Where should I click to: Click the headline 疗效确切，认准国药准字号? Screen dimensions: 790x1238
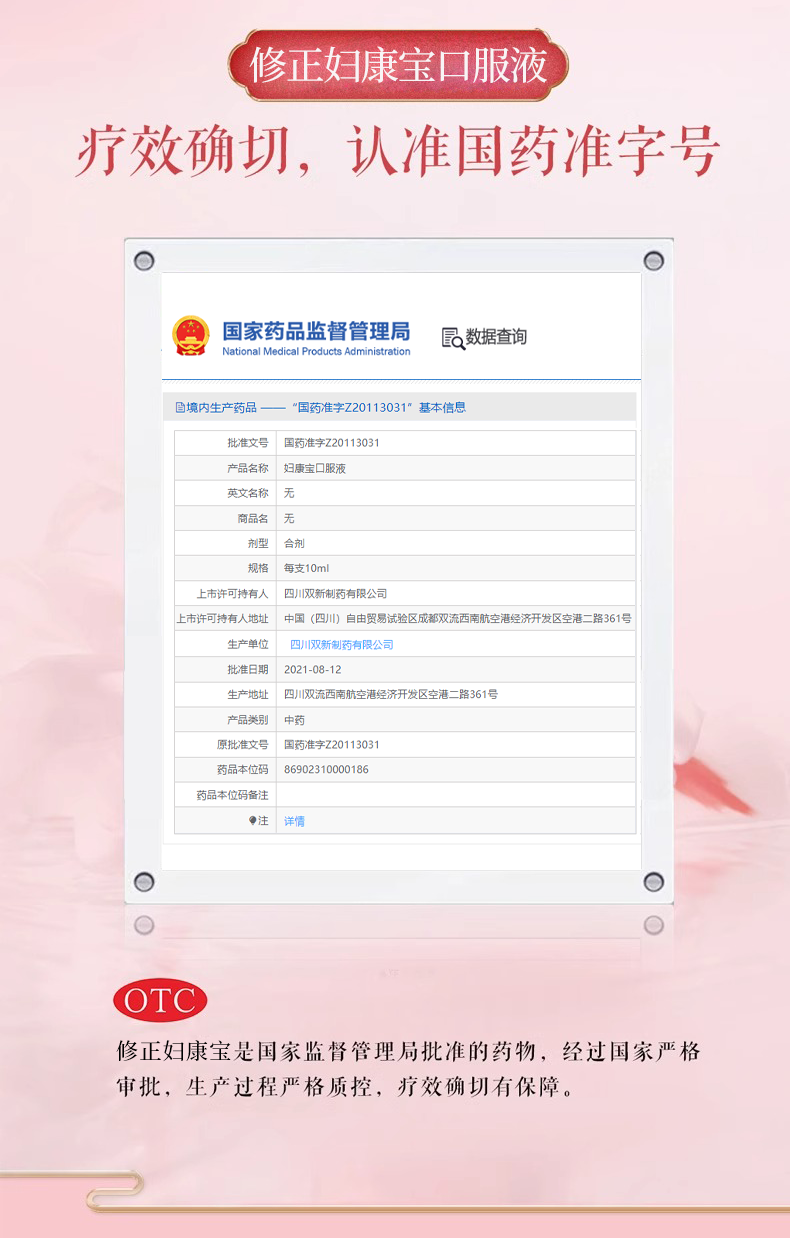398,153
